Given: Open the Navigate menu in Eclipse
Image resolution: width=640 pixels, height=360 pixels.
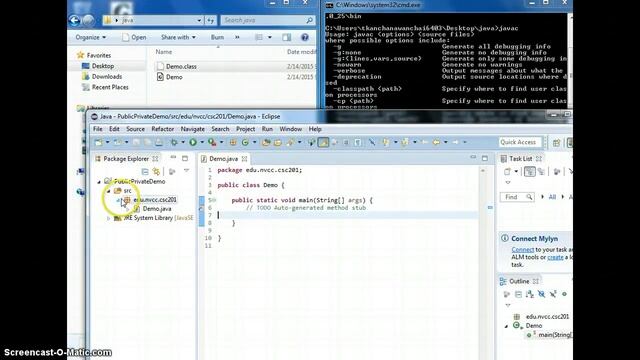Looking at the screenshot, I should click(193, 129).
